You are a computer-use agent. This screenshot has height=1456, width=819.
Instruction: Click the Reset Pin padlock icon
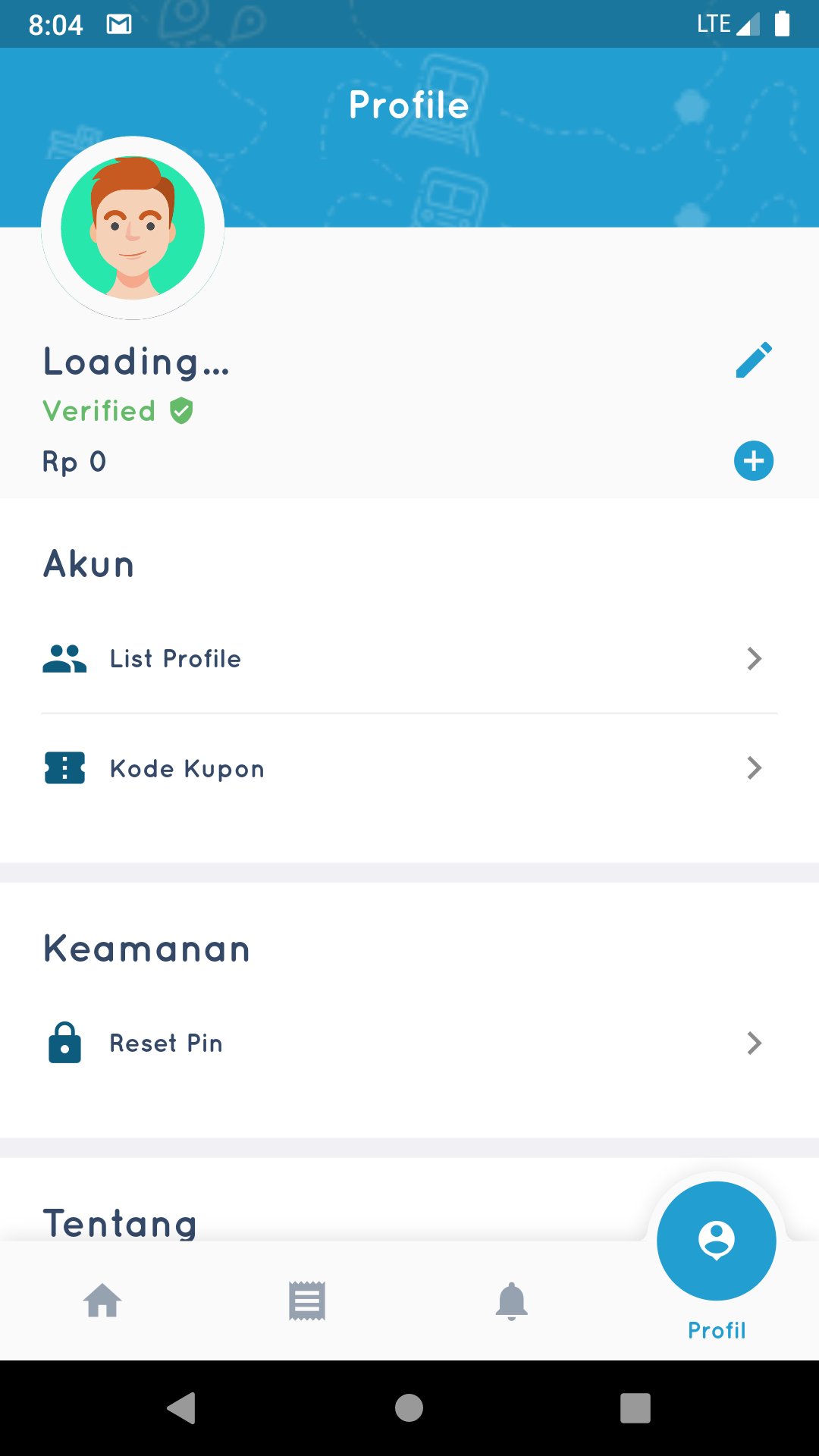(65, 1043)
